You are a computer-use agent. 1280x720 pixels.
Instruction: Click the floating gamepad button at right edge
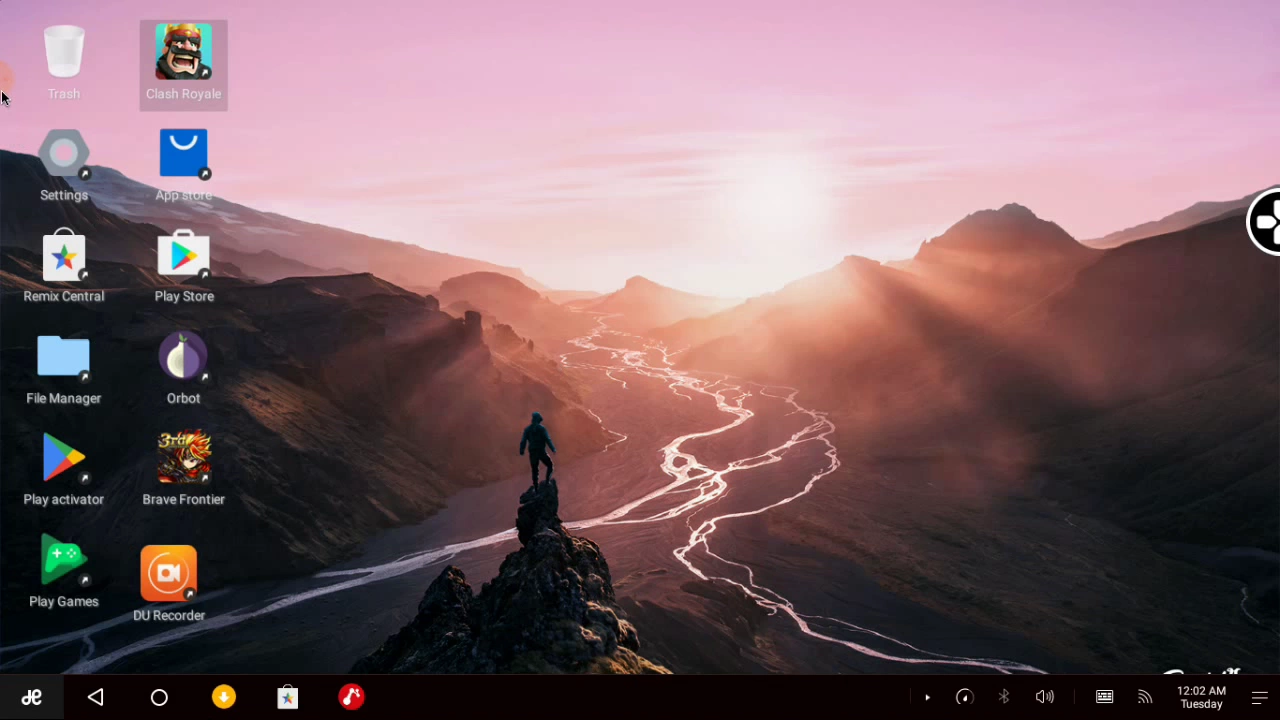(x=1265, y=222)
